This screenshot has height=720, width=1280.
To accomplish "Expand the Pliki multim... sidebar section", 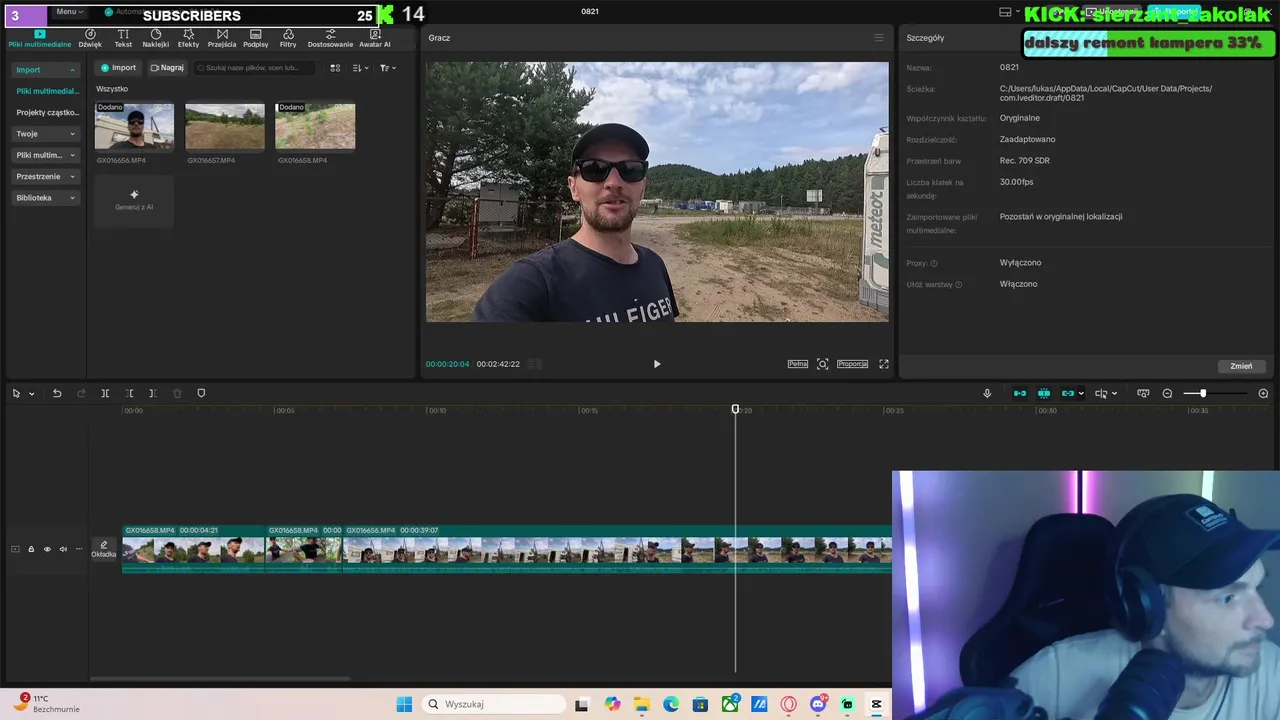I will tap(45, 155).
